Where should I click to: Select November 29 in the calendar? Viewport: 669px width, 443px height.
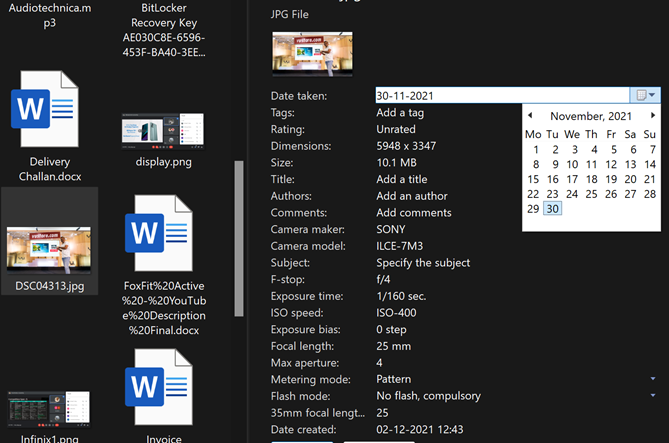(x=533, y=209)
